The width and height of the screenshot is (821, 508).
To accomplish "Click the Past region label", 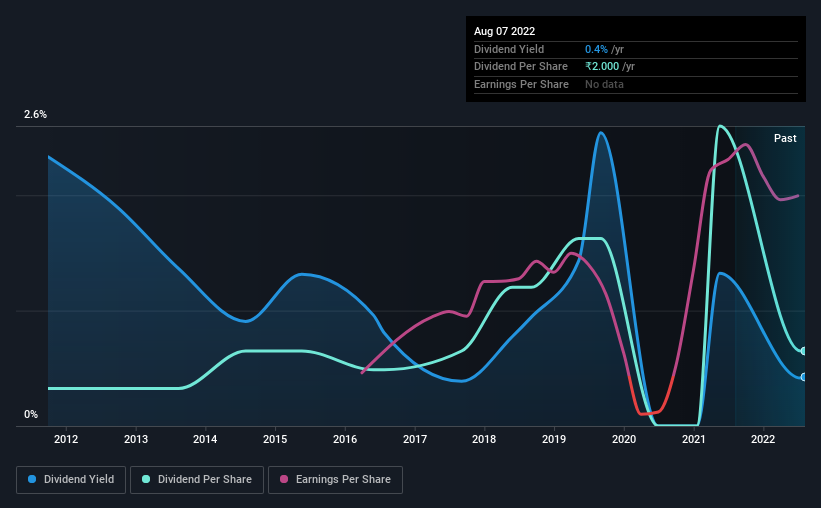I will pos(785,138).
